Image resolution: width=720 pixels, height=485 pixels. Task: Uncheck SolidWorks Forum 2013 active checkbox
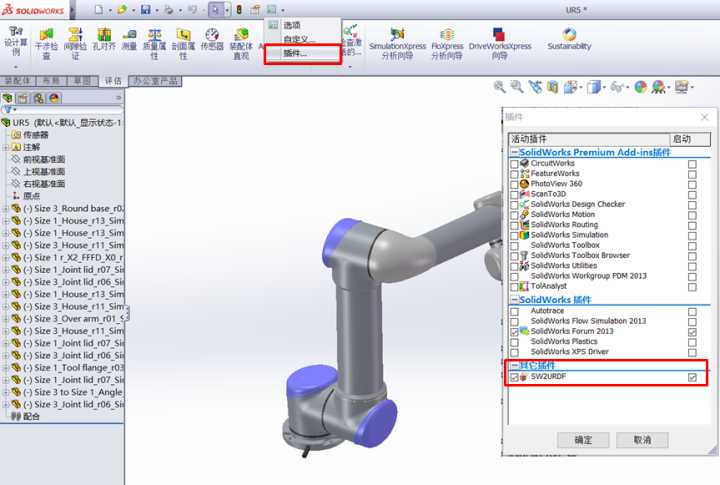point(514,332)
